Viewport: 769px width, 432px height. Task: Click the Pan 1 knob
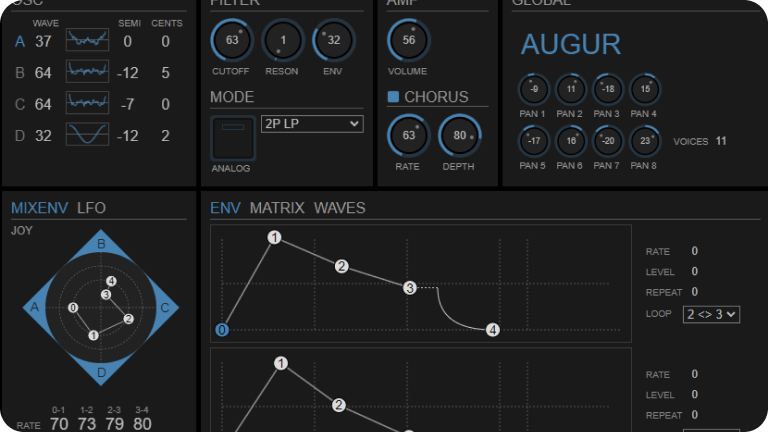point(535,90)
